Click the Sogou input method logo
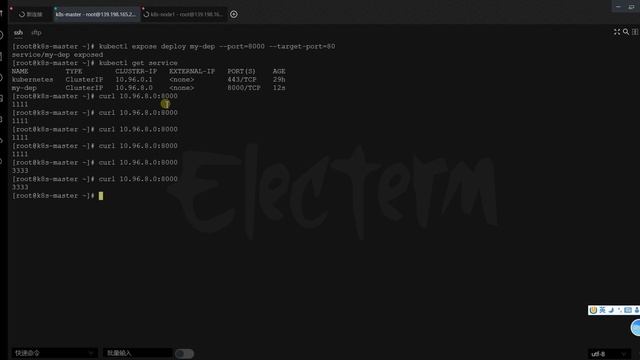640x360 pixels. coord(593,310)
